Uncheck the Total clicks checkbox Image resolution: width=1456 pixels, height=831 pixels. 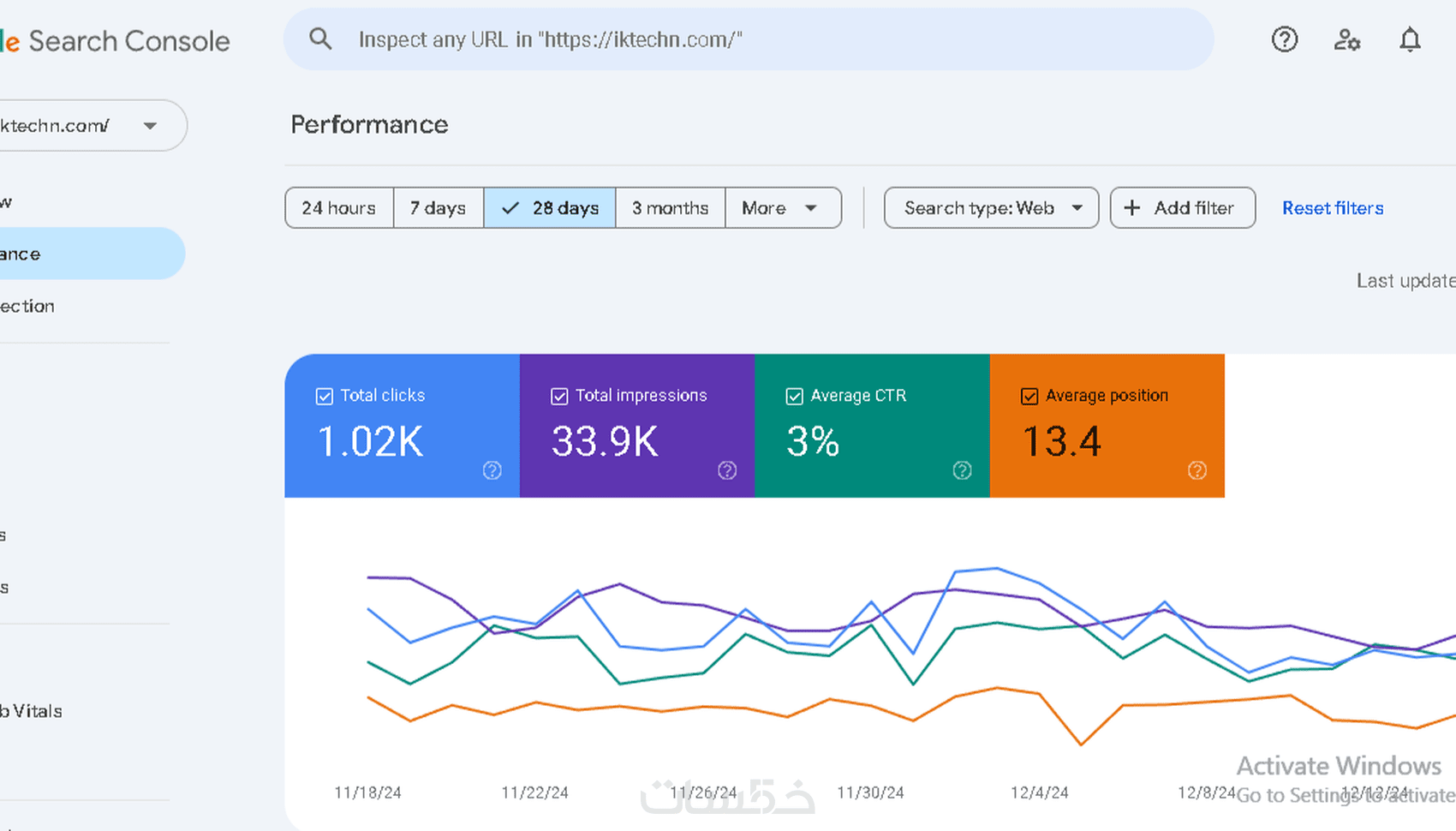pos(325,396)
